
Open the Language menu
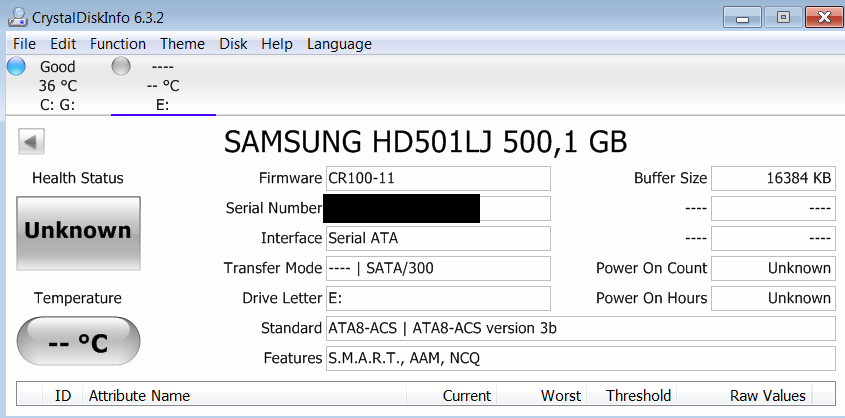pyautogui.click(x=340, y=44)
